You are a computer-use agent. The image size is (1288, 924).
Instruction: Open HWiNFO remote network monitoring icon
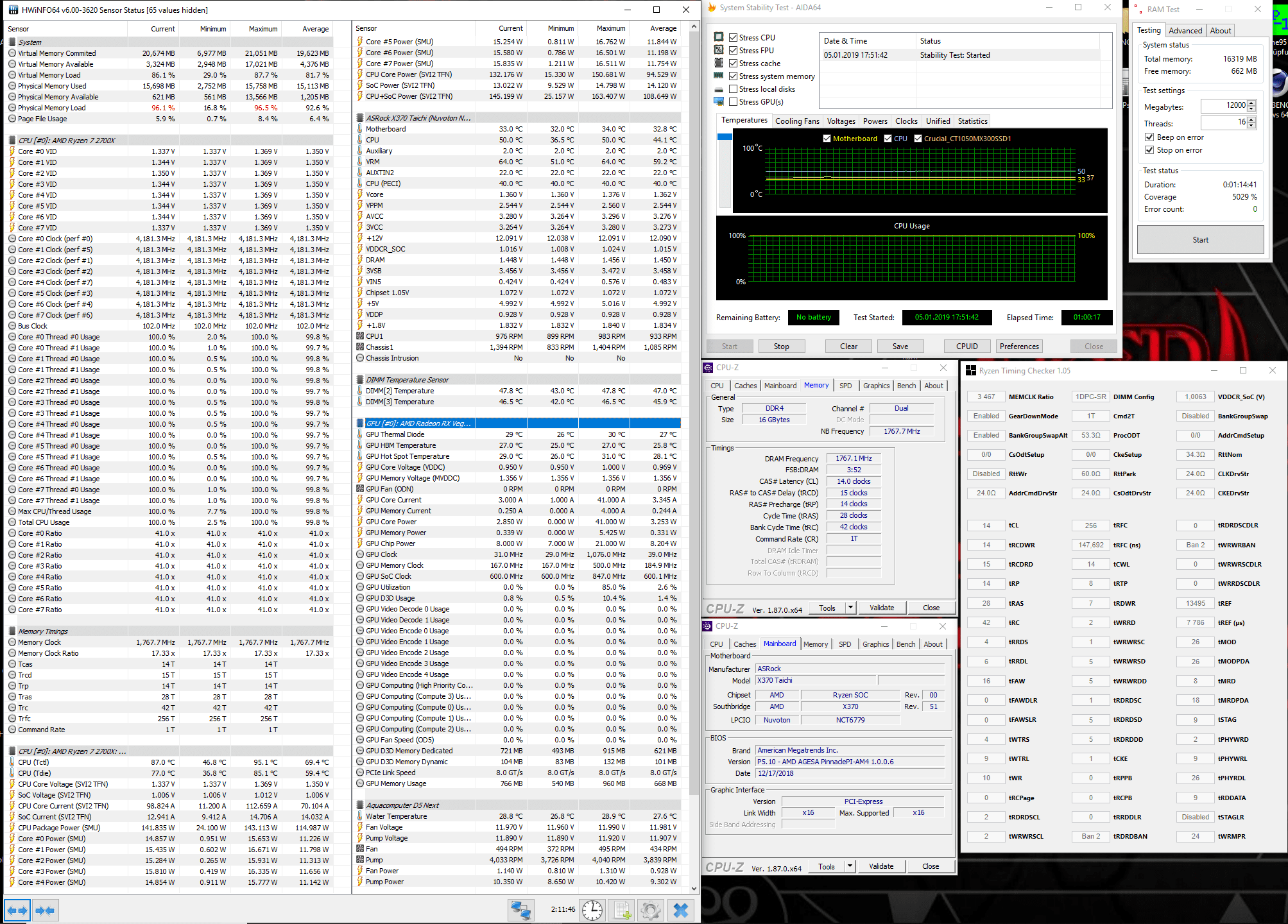pyautogui.click(x=520, y=910)
